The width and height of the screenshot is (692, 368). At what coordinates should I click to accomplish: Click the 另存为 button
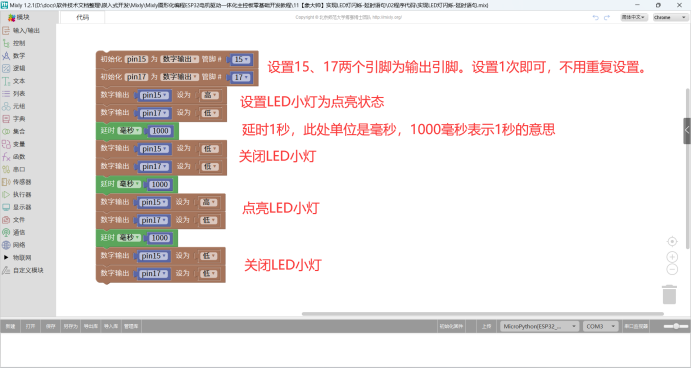(x=71, y=327)
